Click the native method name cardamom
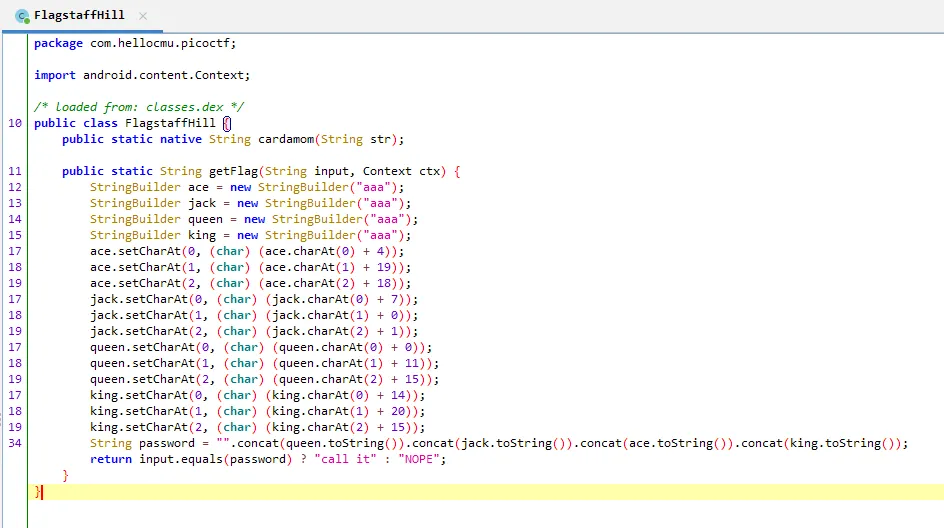This screenshot has height=528, width=944. 286,139
